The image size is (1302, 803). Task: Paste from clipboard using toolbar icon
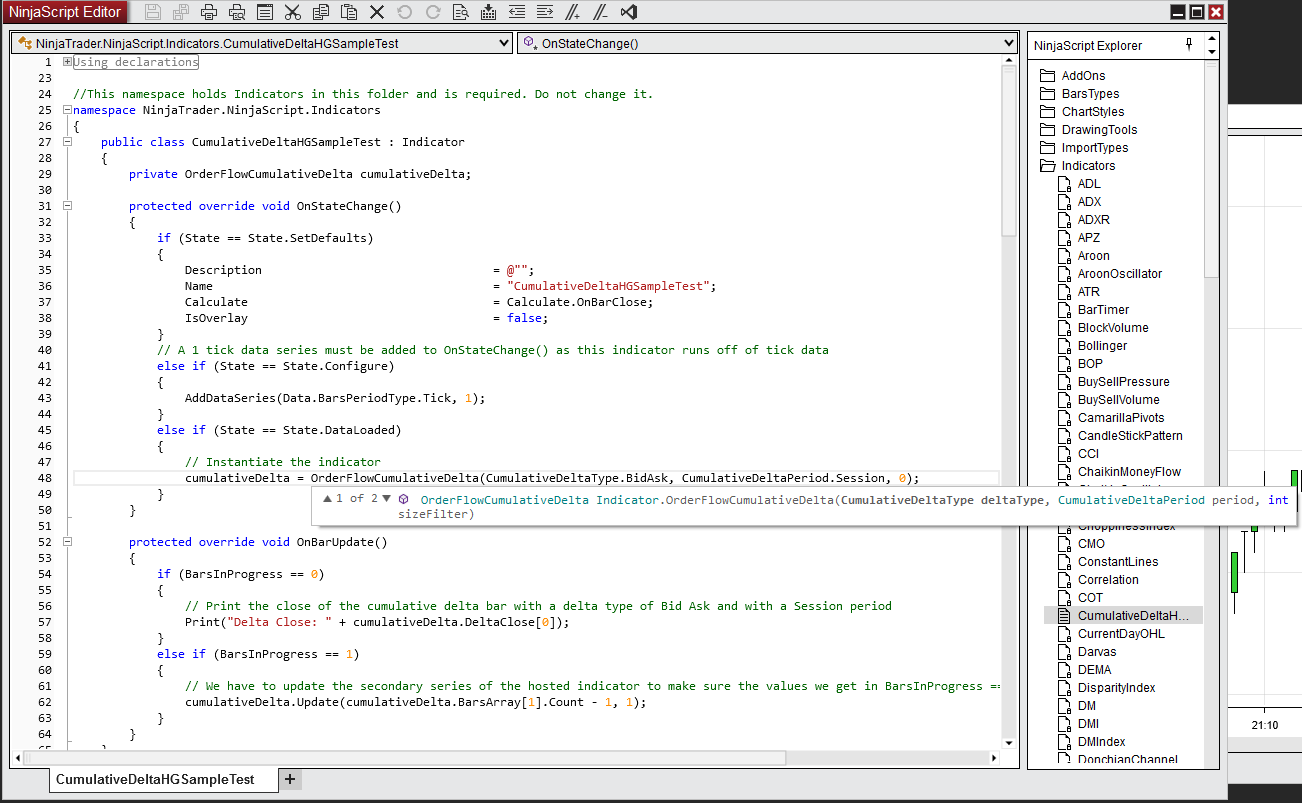point(349,12)
